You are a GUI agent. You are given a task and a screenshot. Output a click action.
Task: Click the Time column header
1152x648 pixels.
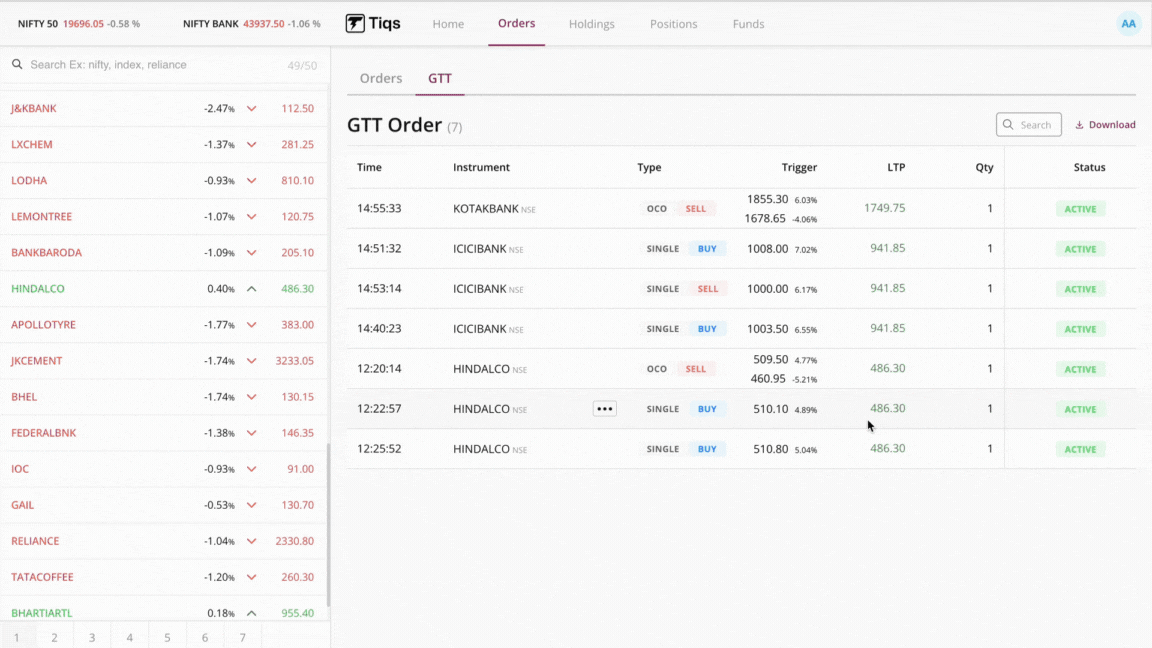point(369,168)
